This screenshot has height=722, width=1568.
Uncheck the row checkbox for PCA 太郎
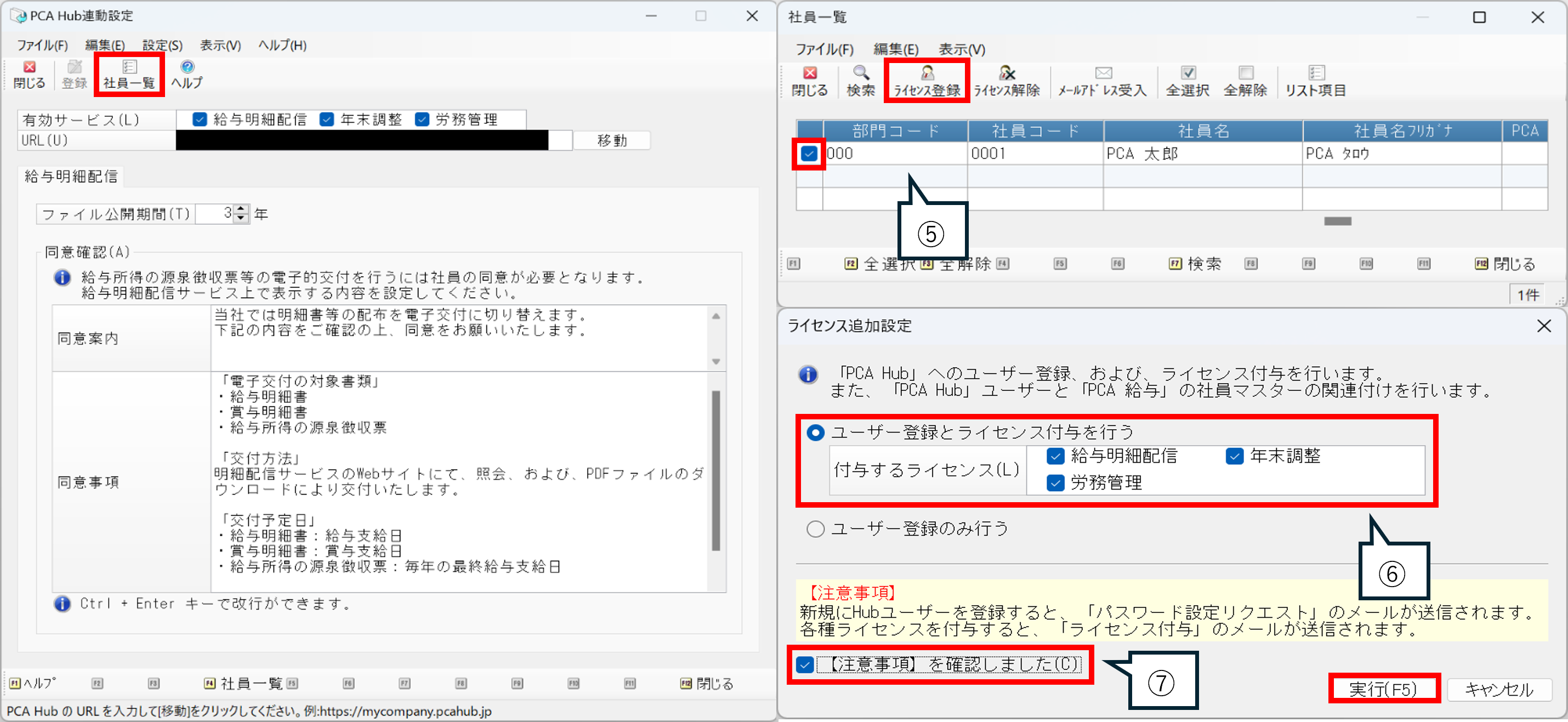[x=809, y=154]
